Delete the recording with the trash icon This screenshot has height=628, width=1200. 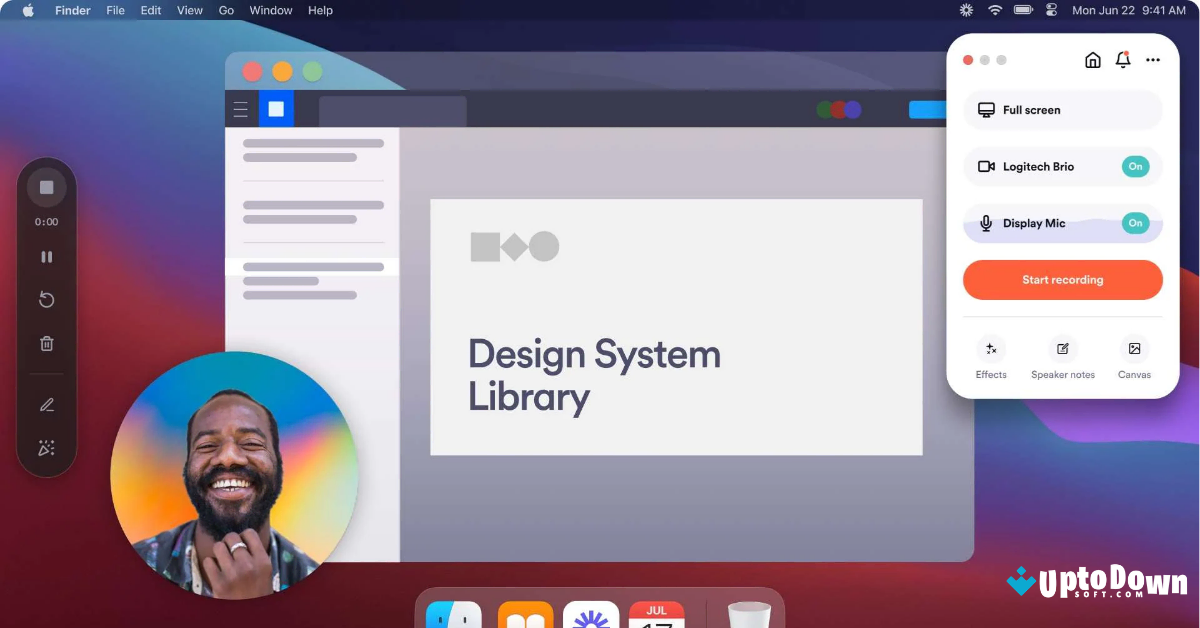coord(46,343)
